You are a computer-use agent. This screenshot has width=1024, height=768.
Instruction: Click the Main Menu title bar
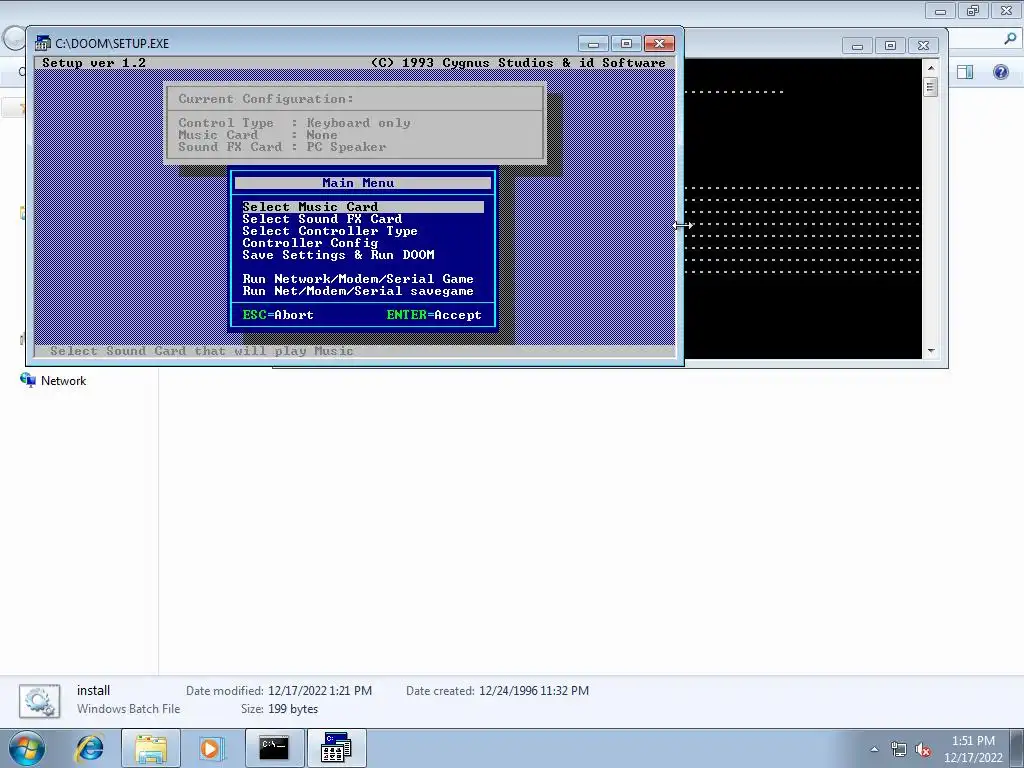pyautogui.click(x=362, y=183)
